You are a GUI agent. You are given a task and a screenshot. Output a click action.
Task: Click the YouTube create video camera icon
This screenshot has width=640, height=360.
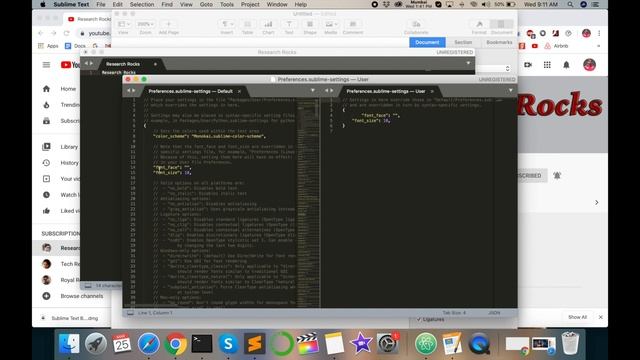(x=528, y=65)
